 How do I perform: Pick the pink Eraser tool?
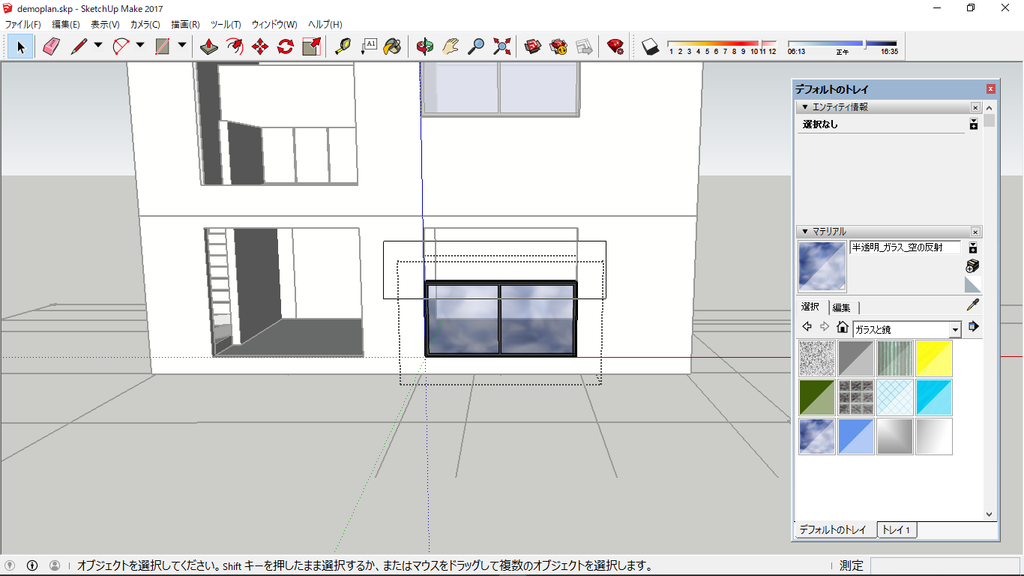(x=51, y=46)
